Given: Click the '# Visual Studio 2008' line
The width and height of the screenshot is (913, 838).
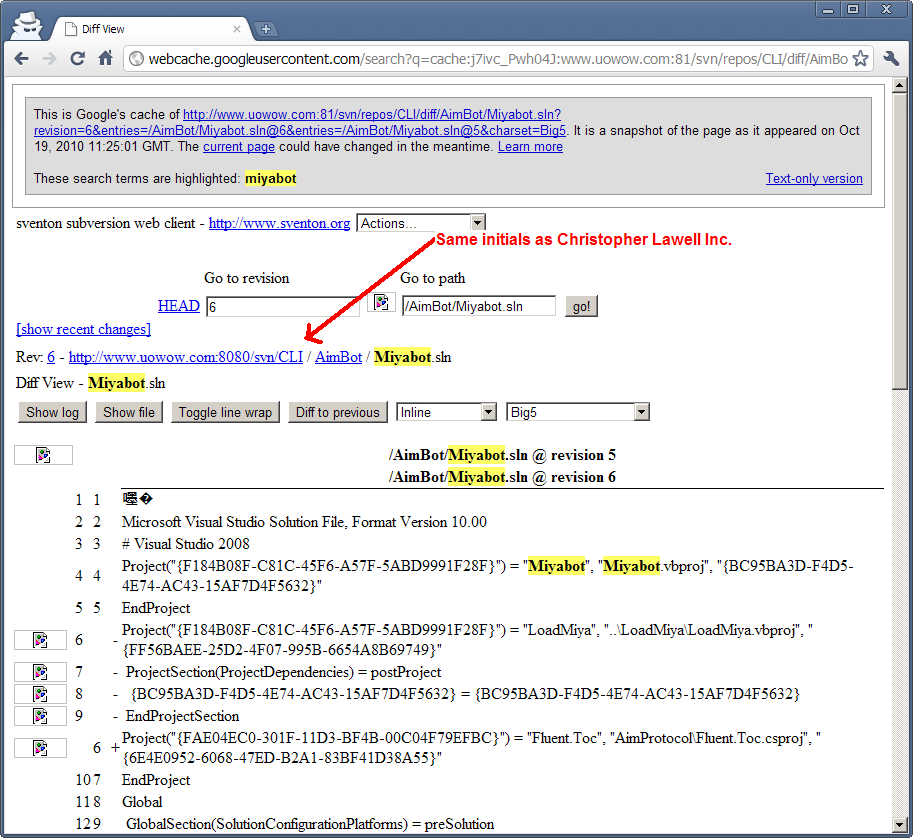Looking at the screenshot, I should point(186,544).
